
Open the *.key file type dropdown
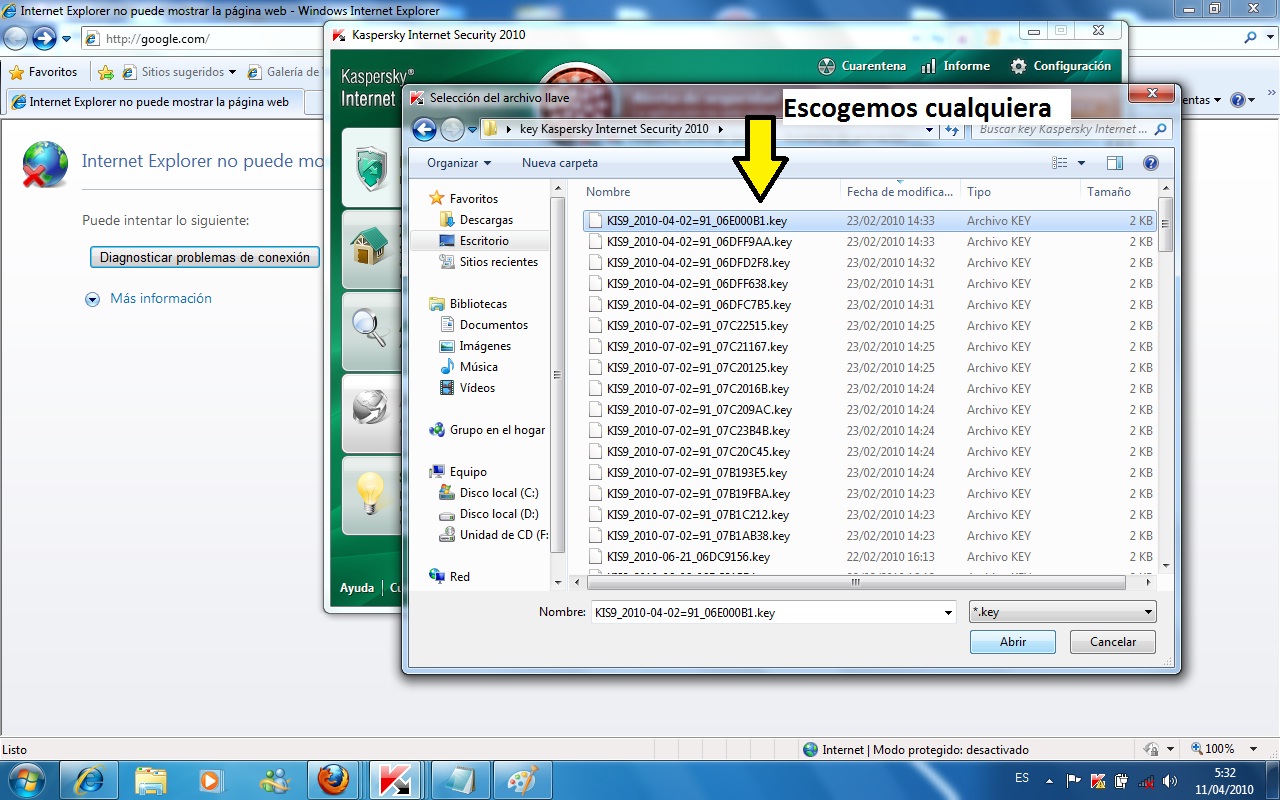click(1064, 612)
